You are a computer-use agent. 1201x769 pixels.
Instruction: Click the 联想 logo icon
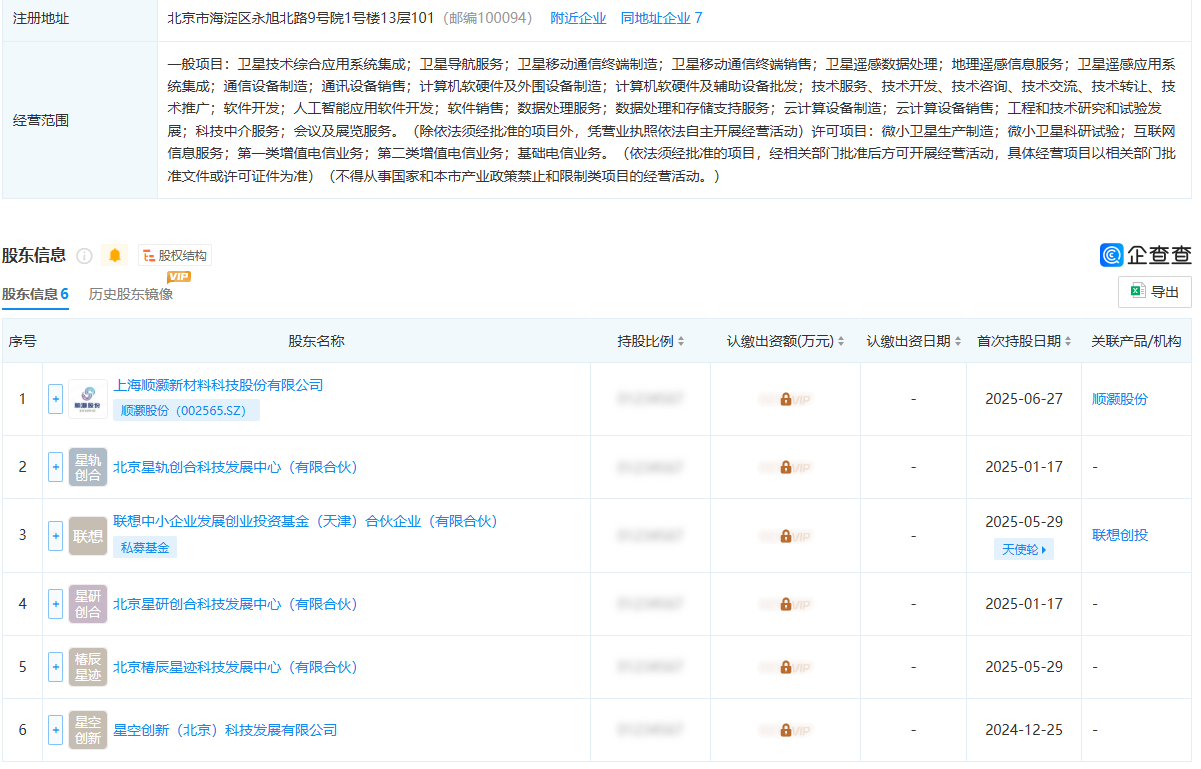click(88, 535)
